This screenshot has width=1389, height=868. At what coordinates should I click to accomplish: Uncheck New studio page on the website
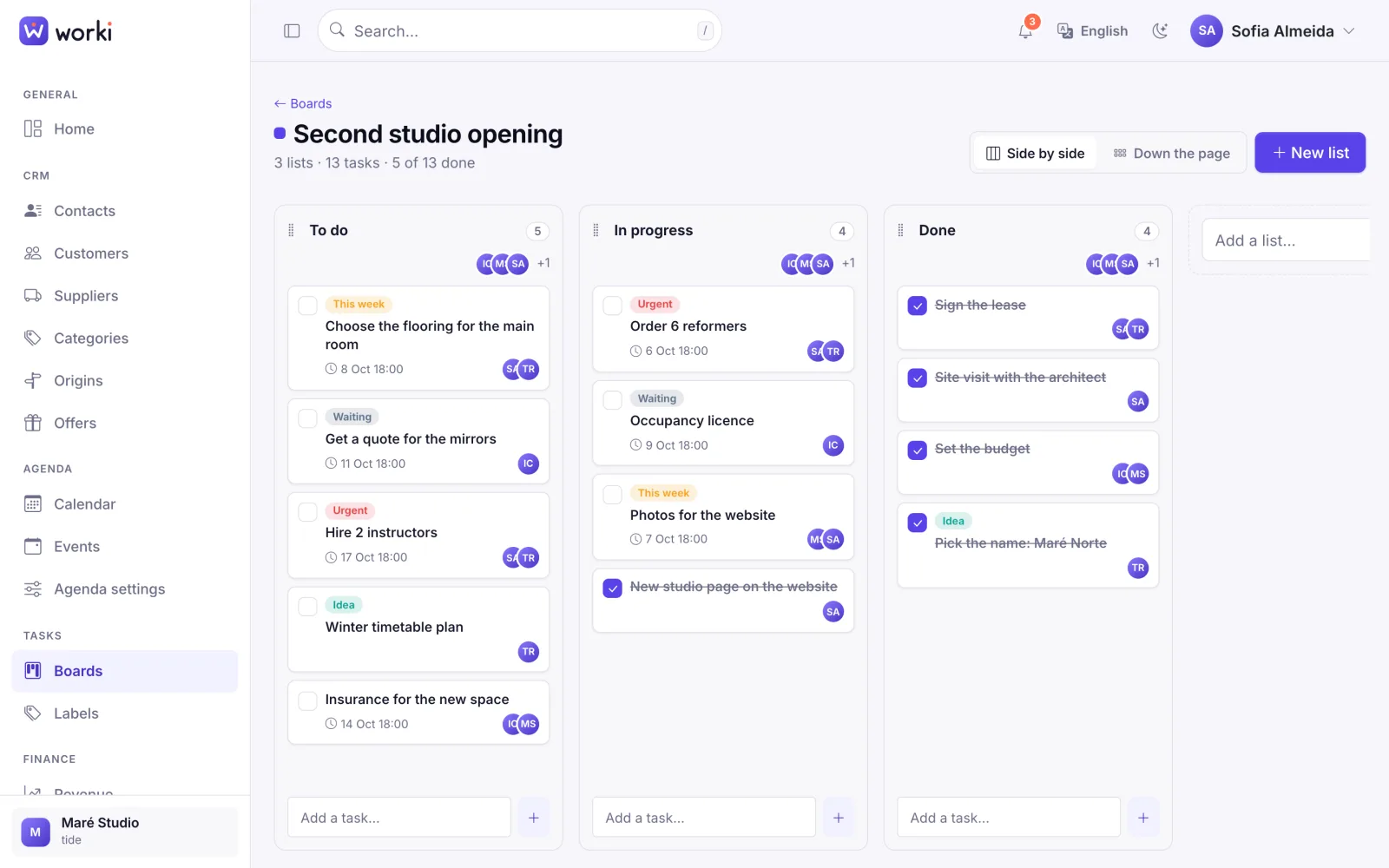point(612,588)
